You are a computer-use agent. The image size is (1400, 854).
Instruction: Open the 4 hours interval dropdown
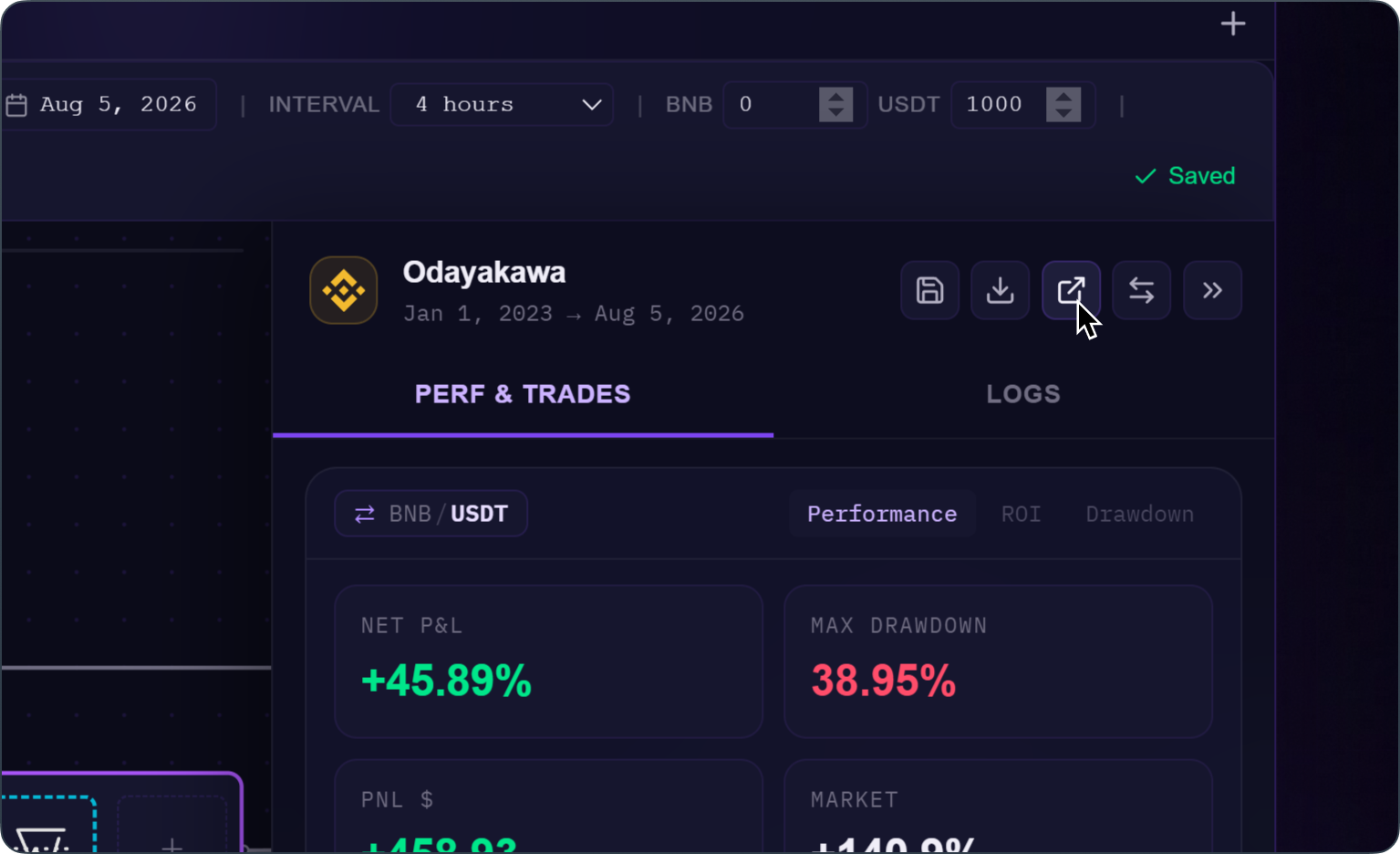point(502,105)
